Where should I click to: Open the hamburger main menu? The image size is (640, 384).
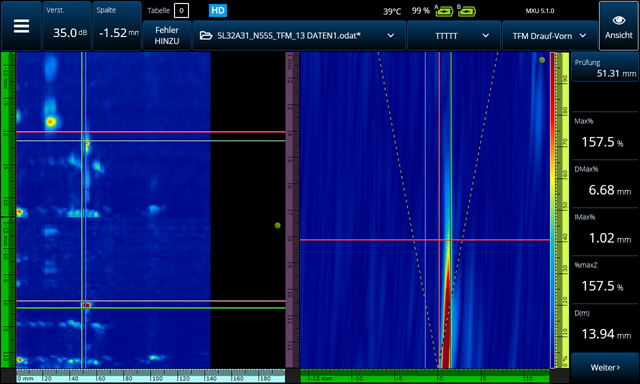pyautogui.click(x=21, y=26)
